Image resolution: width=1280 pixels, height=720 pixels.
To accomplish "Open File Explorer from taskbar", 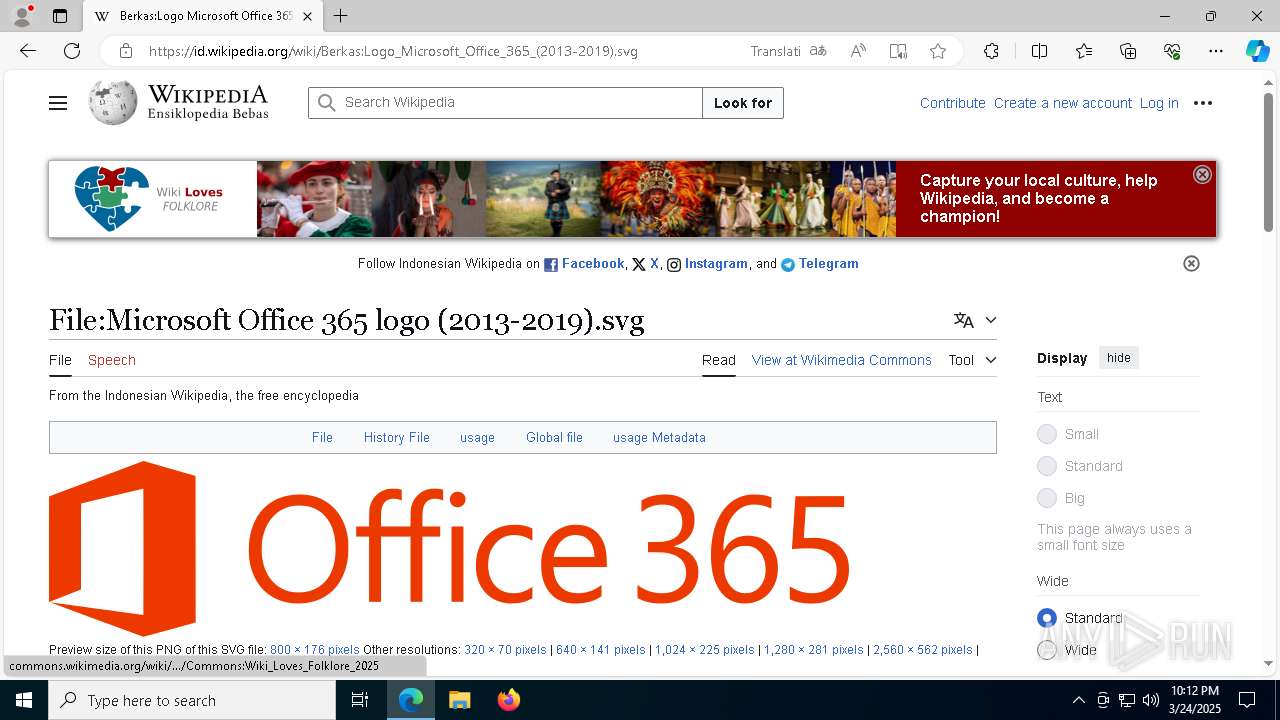I will point(459,700).
